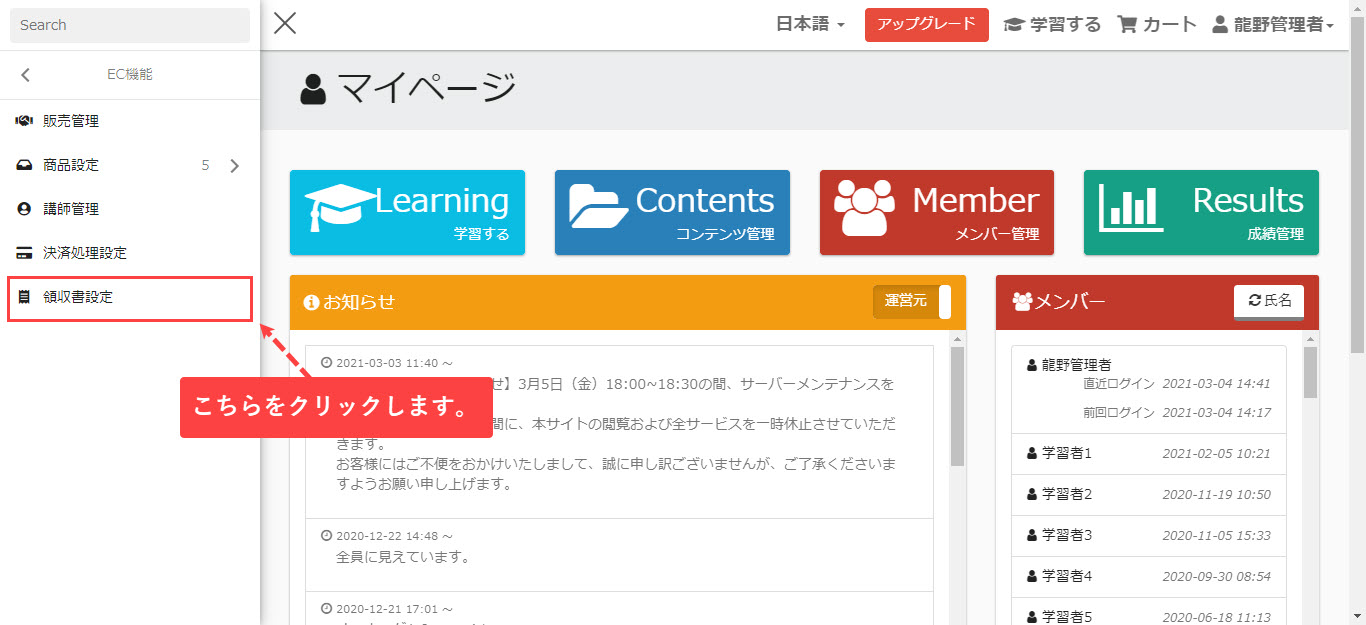Select 領収書設定 in the sidebar
Viewport: 1366px width, 625px height.
point(78,298)
